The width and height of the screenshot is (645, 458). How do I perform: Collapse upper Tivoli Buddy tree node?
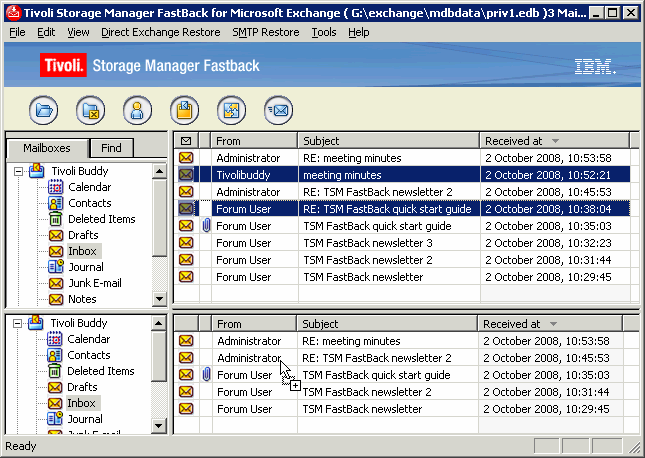pos(18,171)
